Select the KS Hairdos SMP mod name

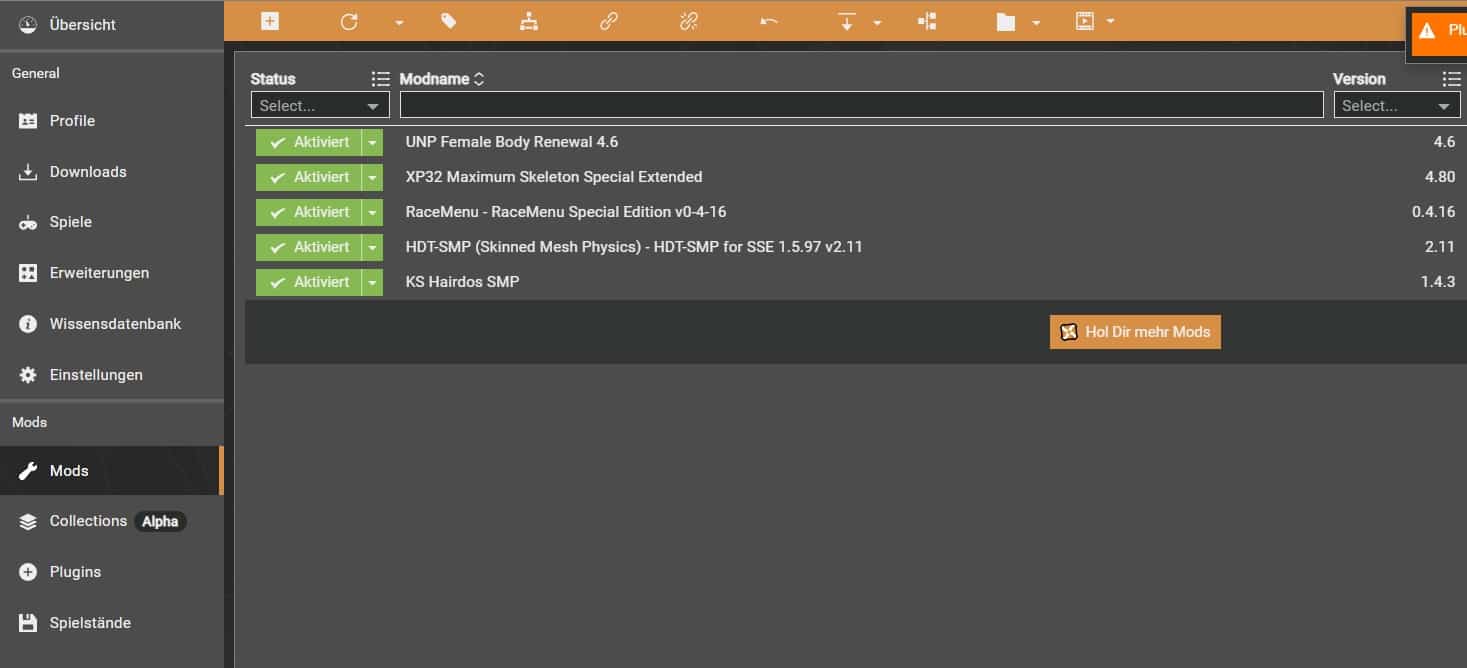click(462, 282)
